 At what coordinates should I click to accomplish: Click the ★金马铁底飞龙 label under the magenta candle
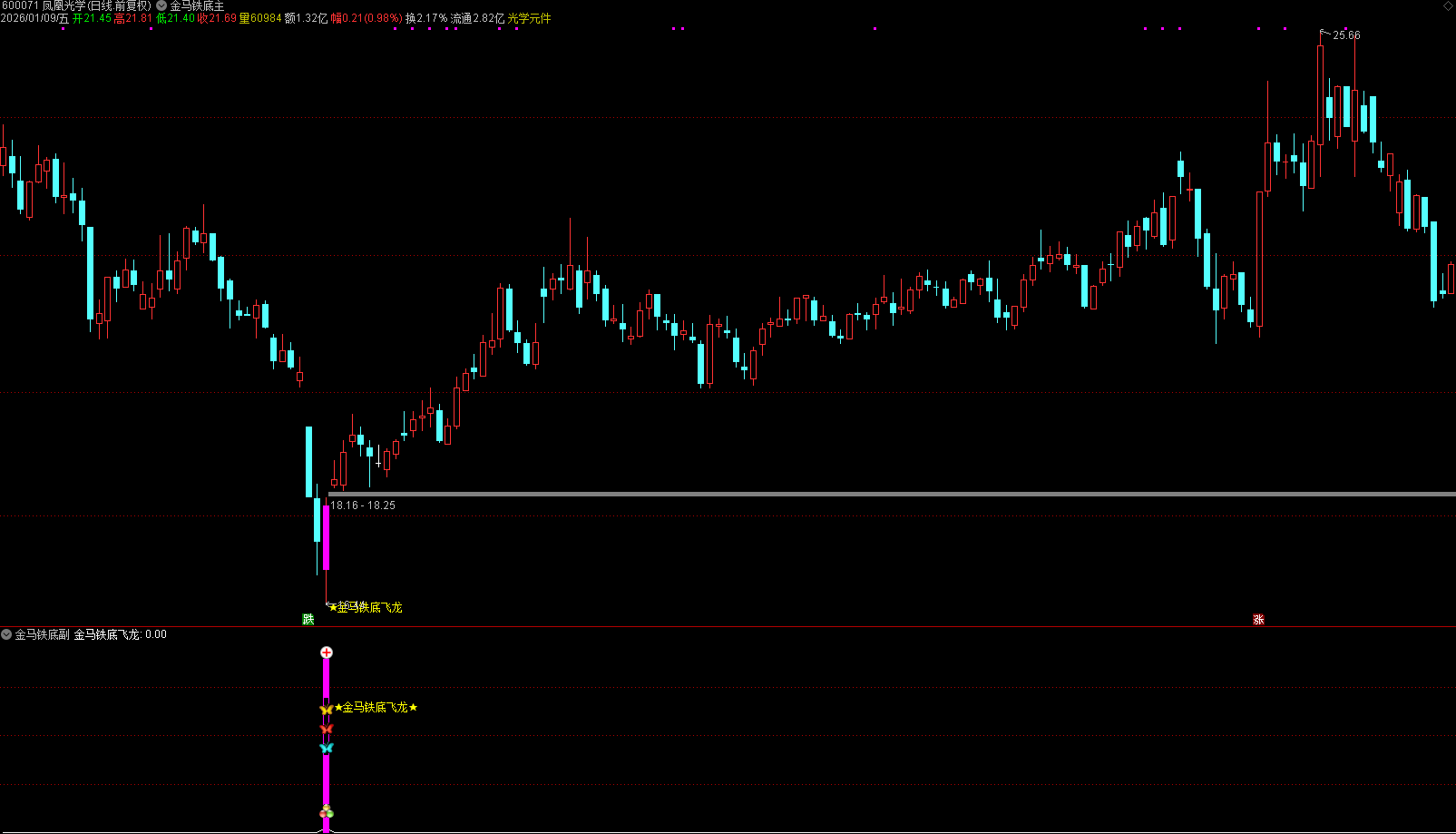tap(366, 607)
